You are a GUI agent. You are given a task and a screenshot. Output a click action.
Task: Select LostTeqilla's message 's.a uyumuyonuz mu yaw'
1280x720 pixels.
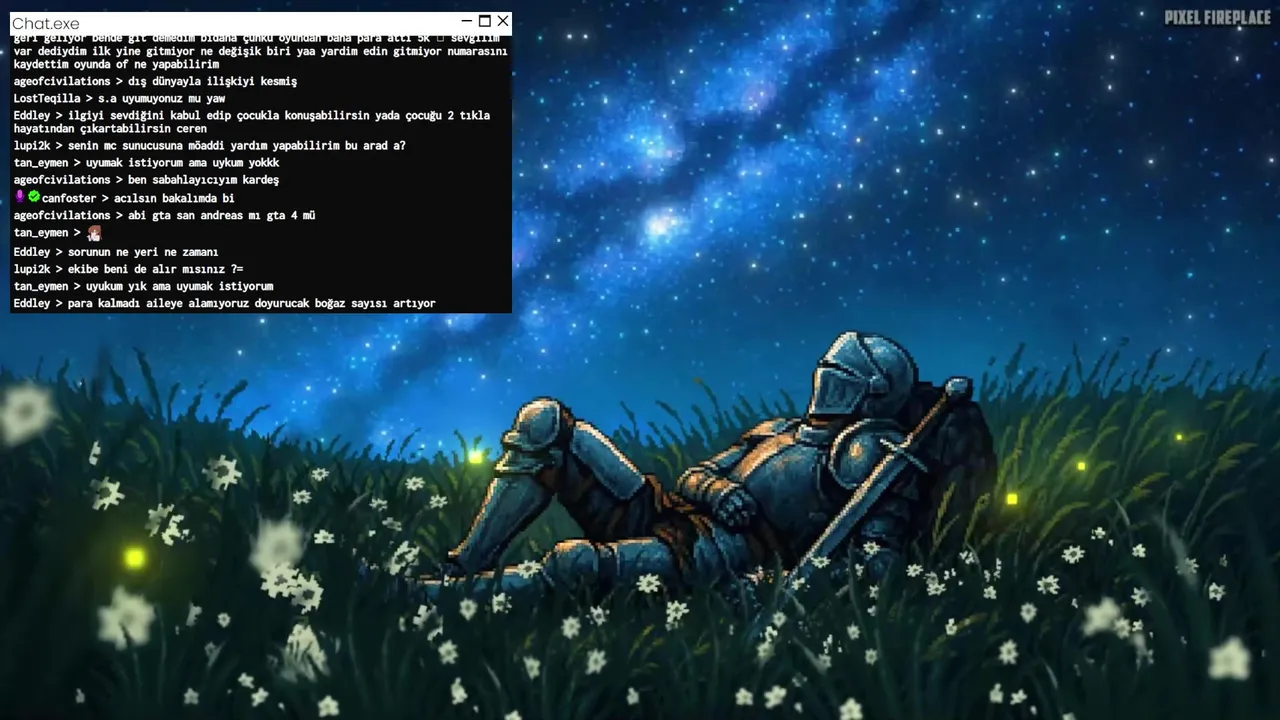pyautogui.click(x=161, y=99)
